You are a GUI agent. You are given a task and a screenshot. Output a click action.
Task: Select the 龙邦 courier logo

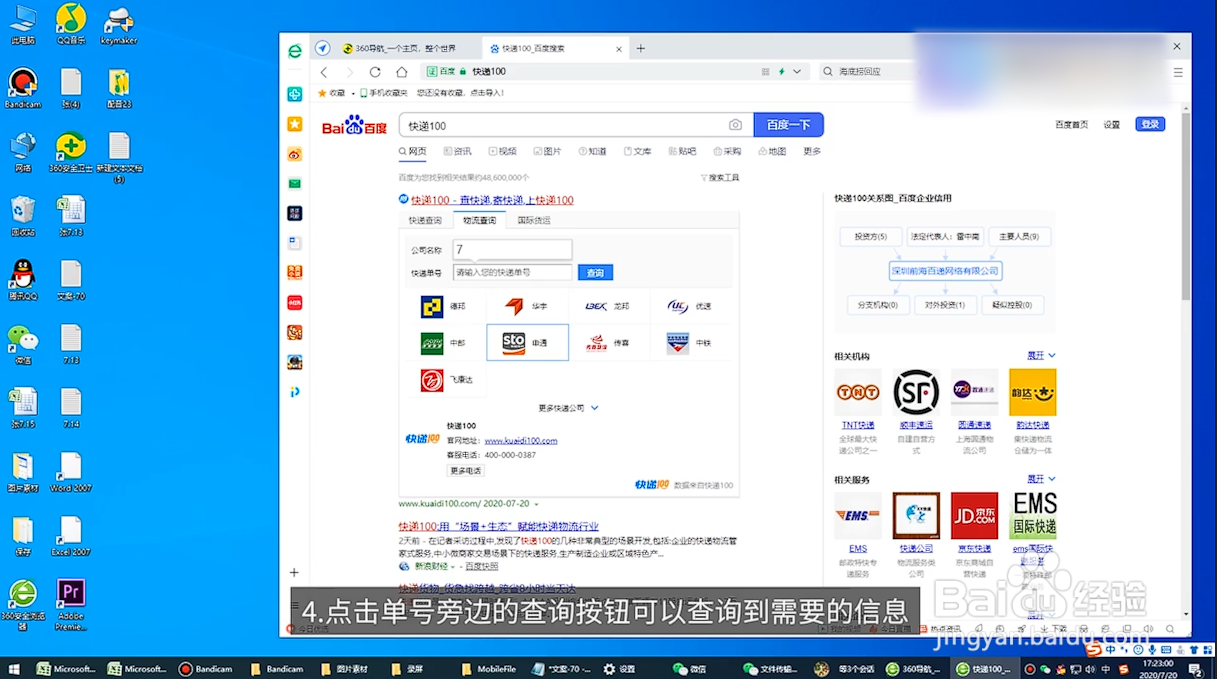click(596, 306)
